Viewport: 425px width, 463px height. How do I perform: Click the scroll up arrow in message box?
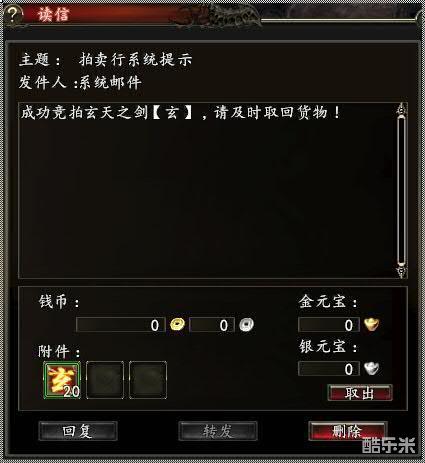point(402,109)
